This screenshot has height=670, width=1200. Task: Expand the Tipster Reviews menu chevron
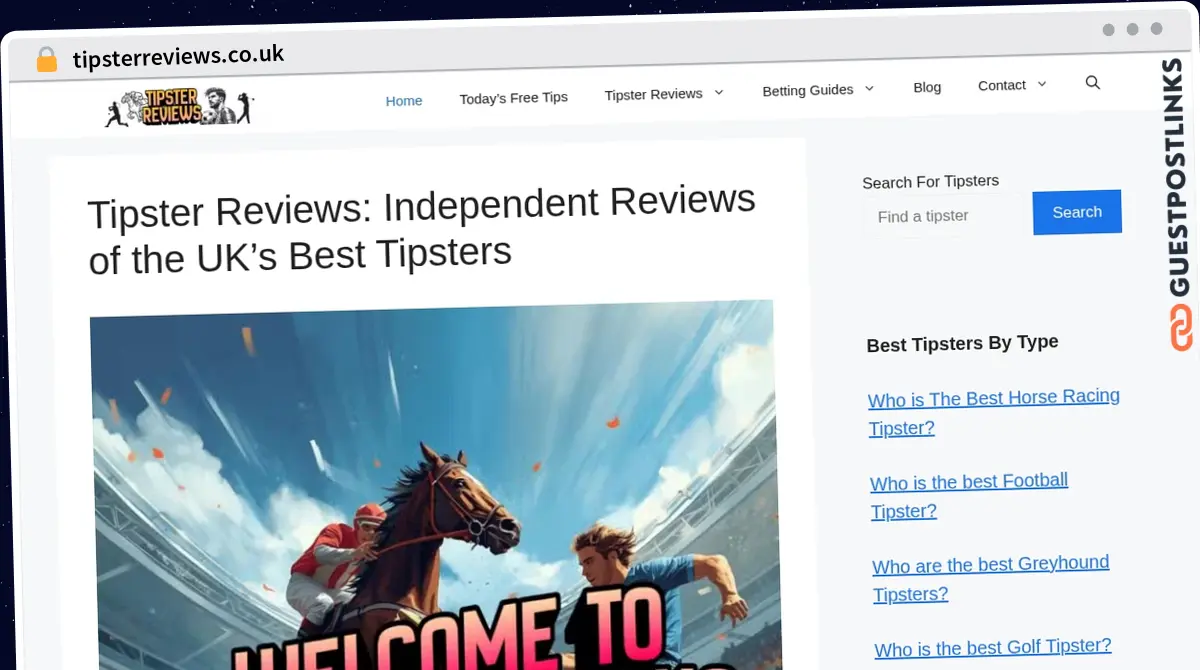pos(718,93)
